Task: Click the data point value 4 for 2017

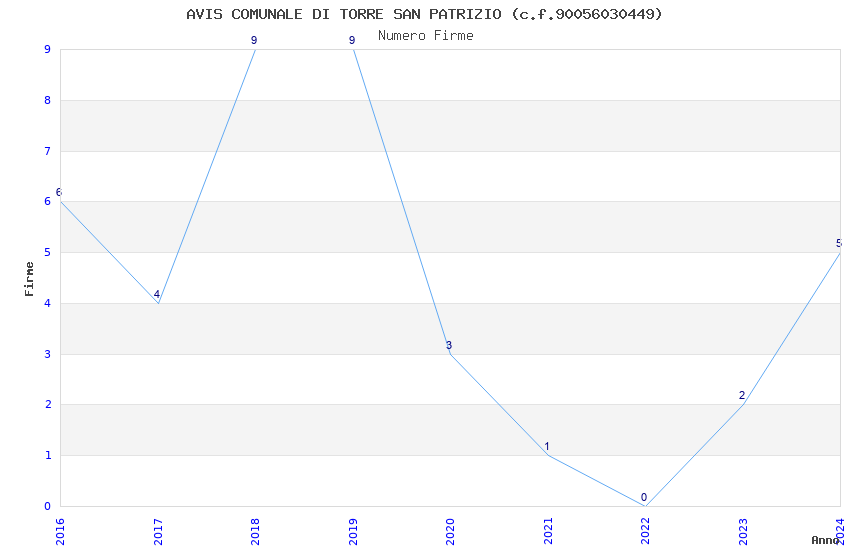Action: pos(157,294)
